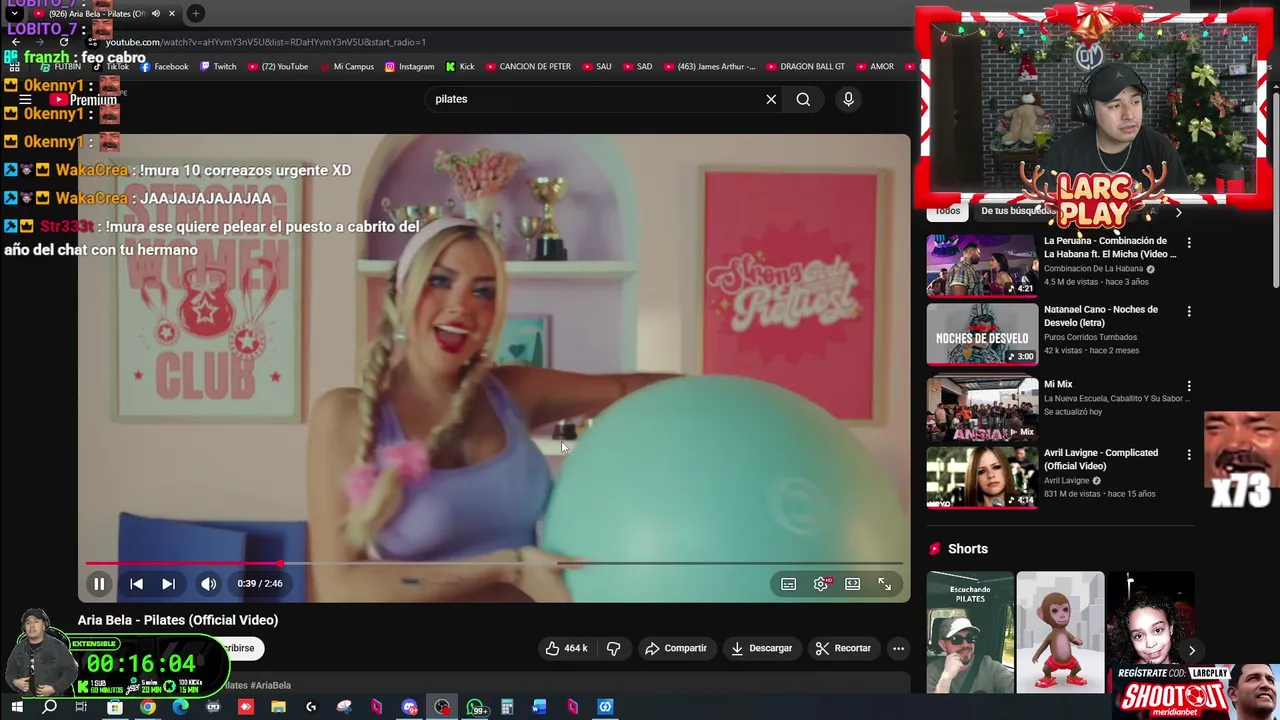This screenshot has width=1280, height=720.
Task: Show more Shorts with right arrow
Action: 1191,650
